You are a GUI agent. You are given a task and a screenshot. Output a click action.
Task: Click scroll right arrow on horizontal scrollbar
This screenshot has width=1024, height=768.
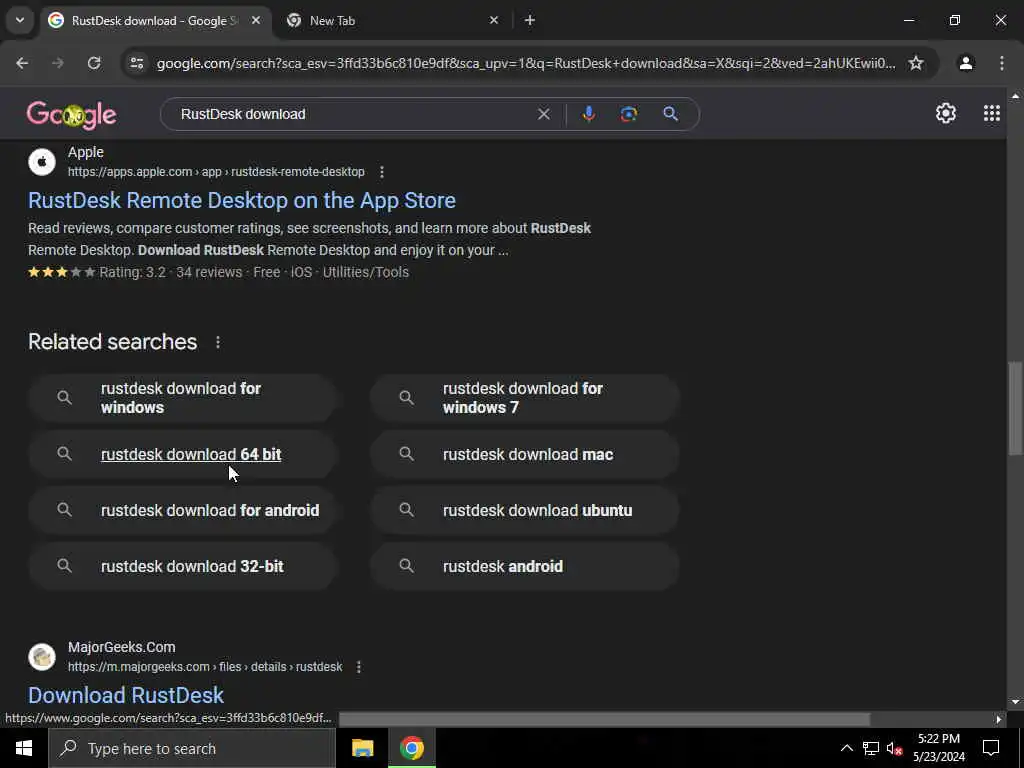coord(999,719)
